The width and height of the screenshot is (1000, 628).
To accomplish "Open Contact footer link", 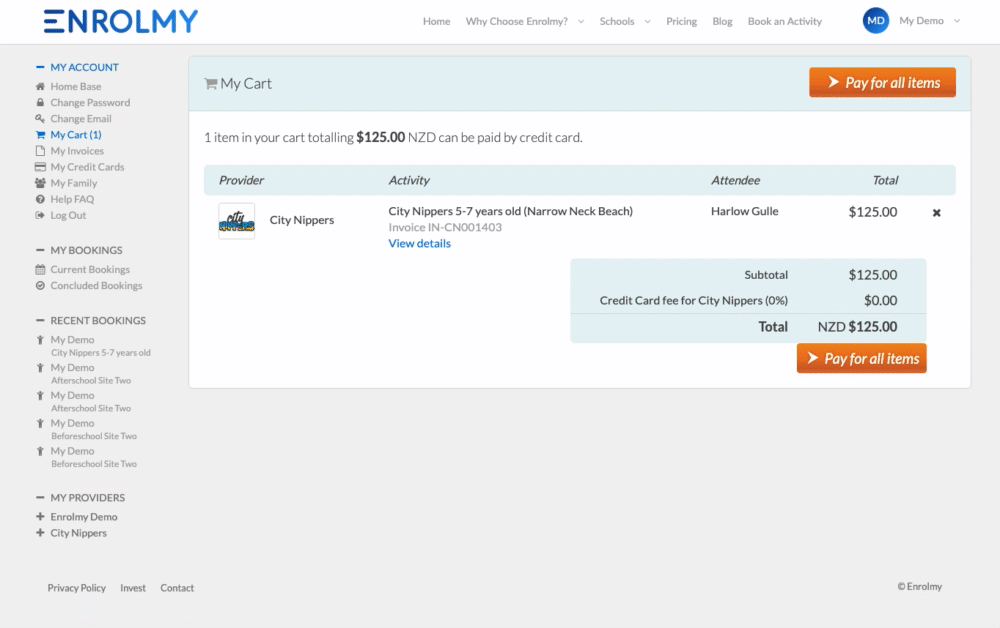I will tap(177, 588).
